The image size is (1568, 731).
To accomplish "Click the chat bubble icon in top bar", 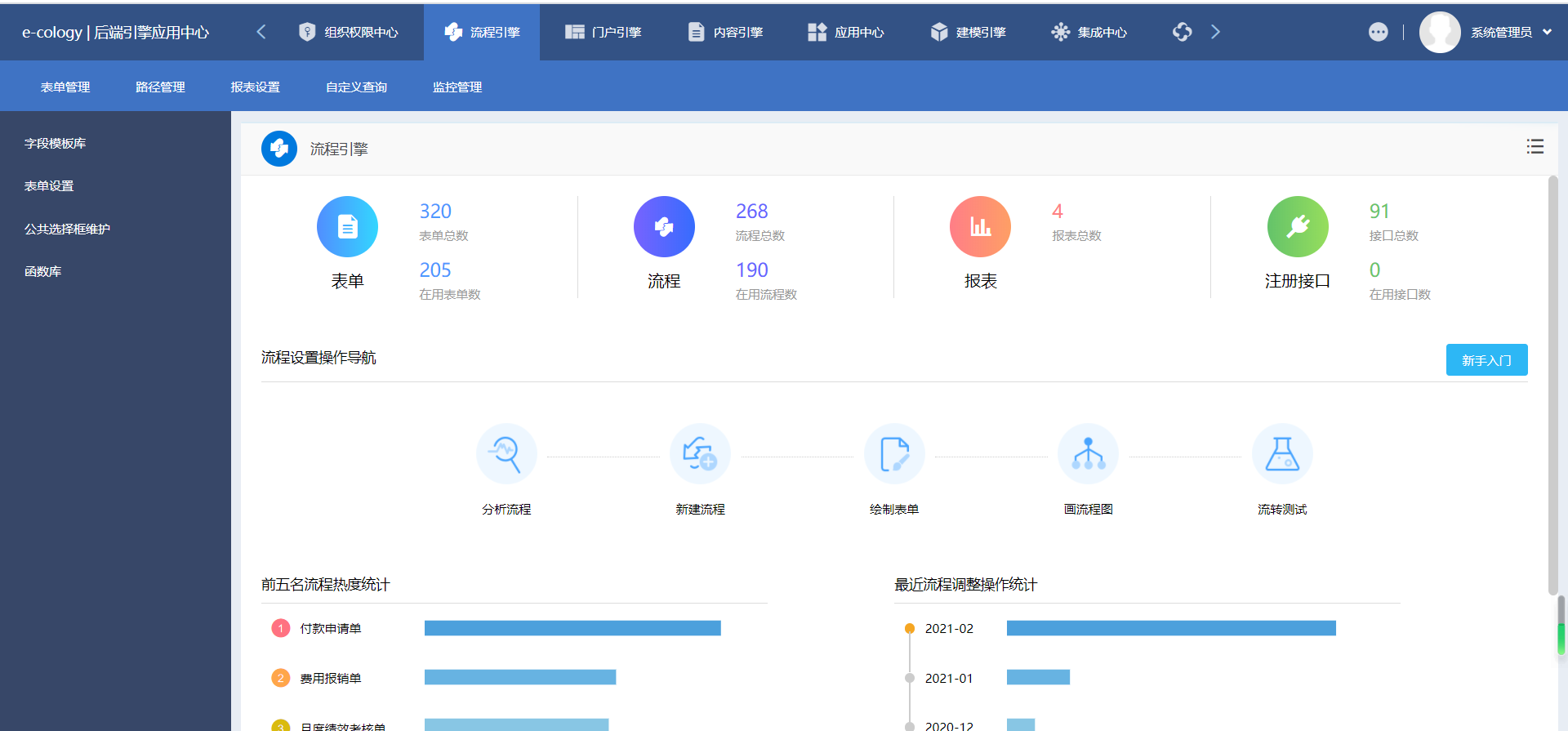I will click(1379, 32).
